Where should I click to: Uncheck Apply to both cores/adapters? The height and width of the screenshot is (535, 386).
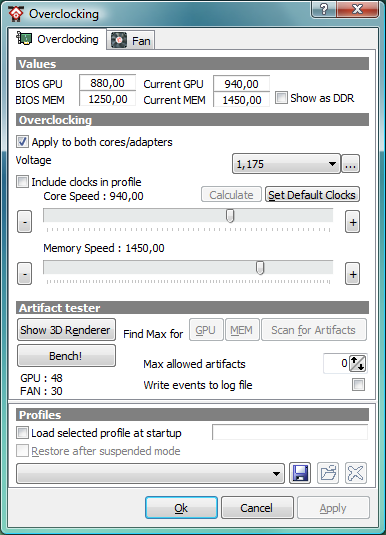[x=22, y=142]
